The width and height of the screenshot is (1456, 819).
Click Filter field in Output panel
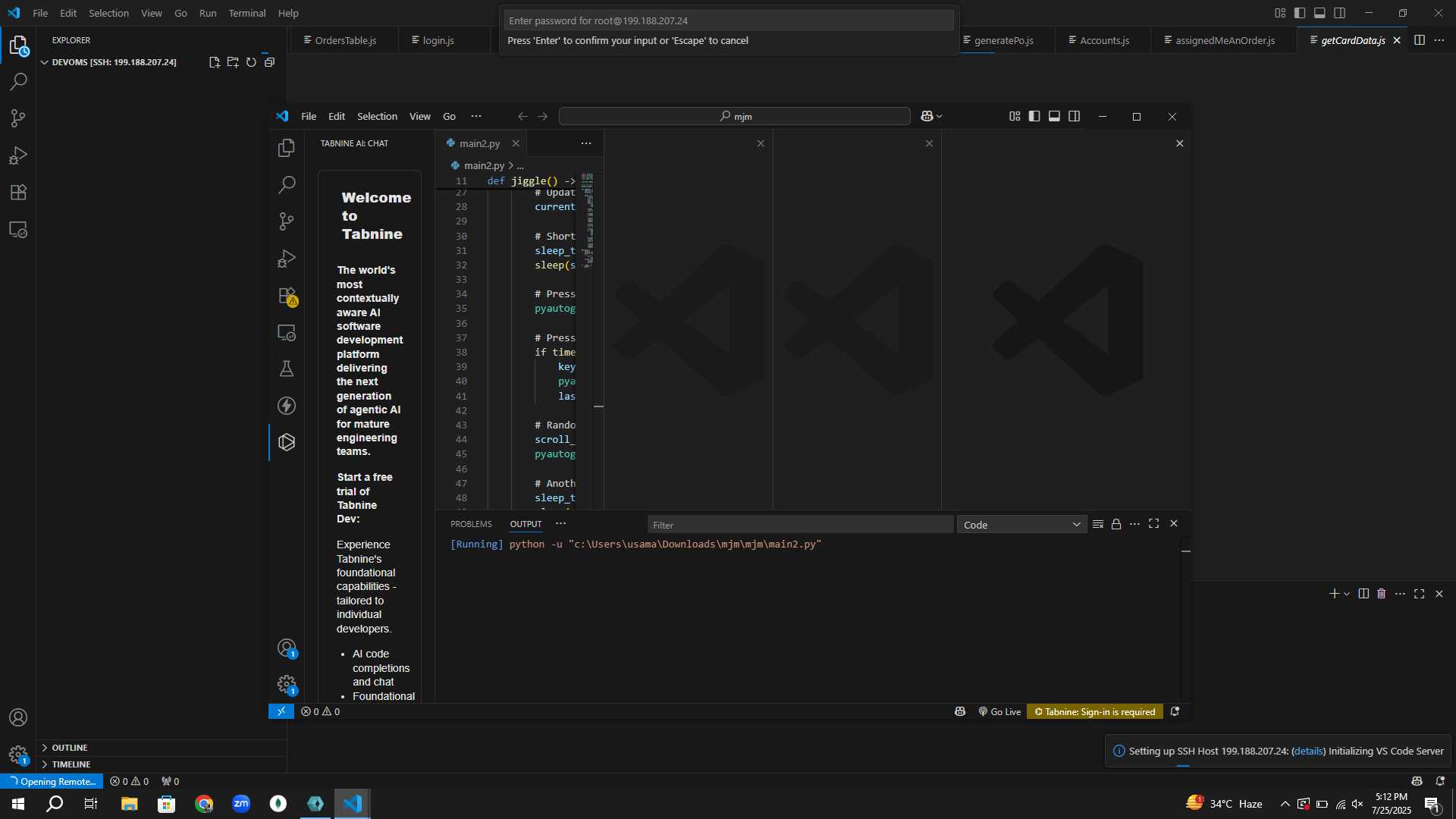(x=800, y=525)
